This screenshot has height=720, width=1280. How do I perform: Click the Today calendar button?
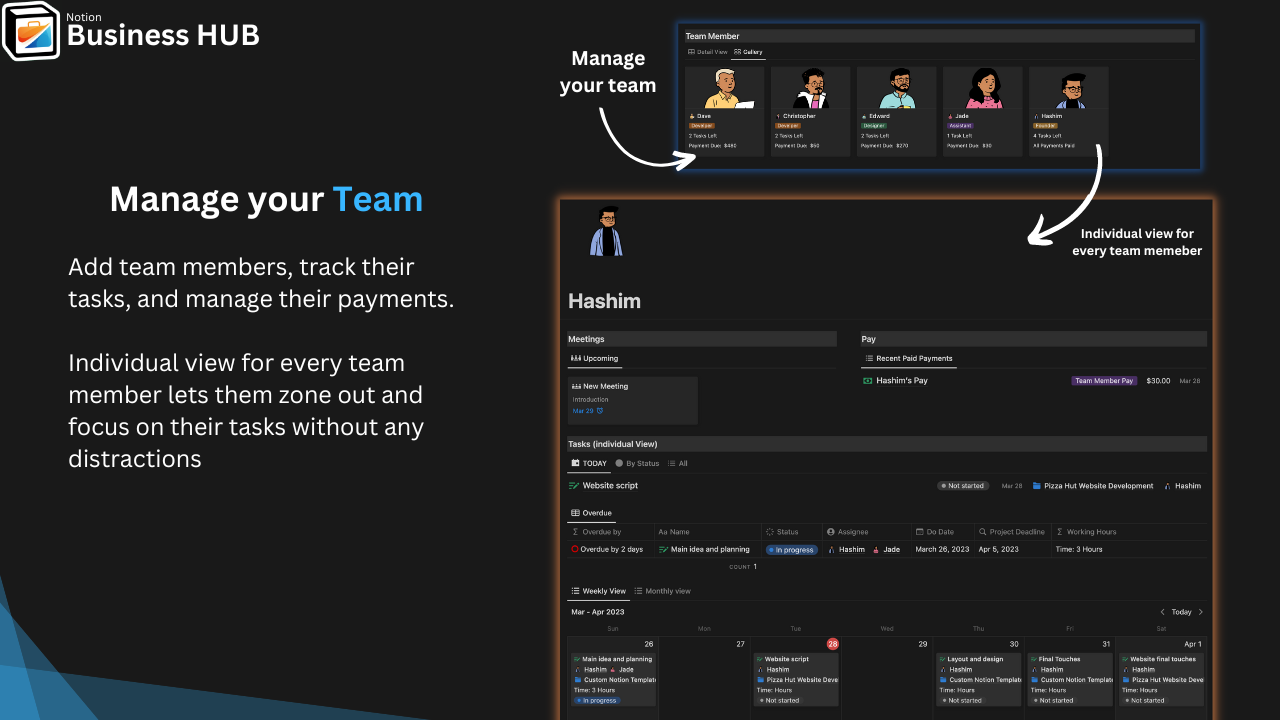pyautogui.click(x=1182, y=612)
